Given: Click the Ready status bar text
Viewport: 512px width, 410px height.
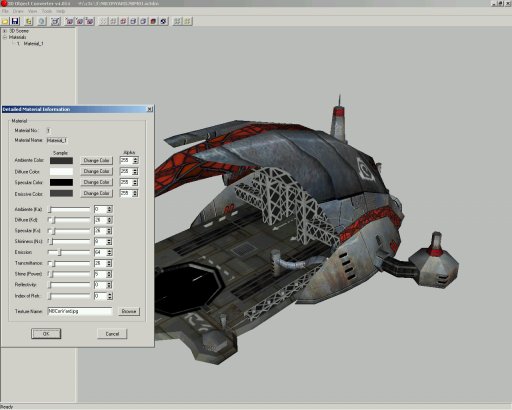Looking at the screenshot, I should click(x=7, y=407).
